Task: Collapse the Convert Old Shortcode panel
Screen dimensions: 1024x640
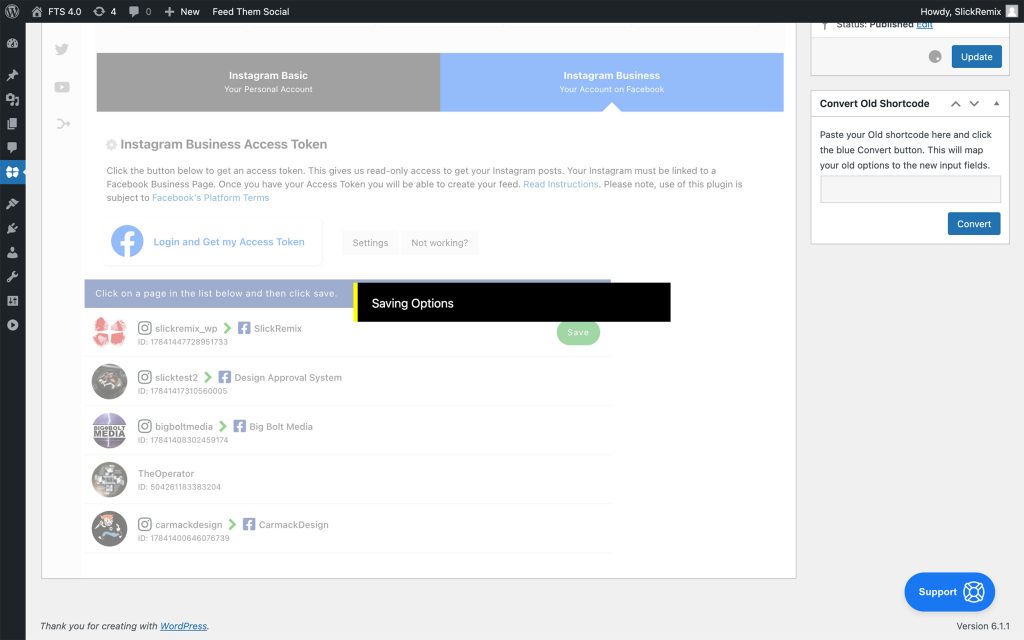Action: click(997, 104)
